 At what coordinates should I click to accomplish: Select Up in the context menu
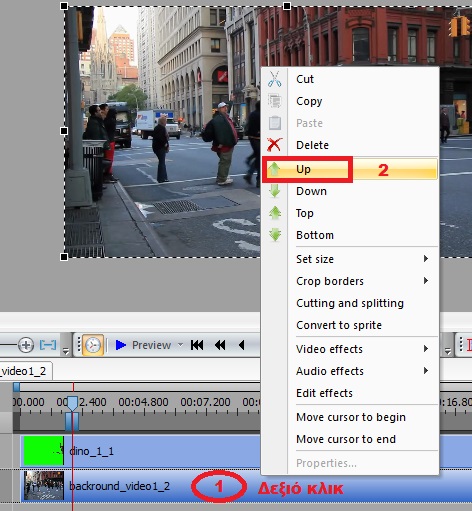tap(350, 169)
